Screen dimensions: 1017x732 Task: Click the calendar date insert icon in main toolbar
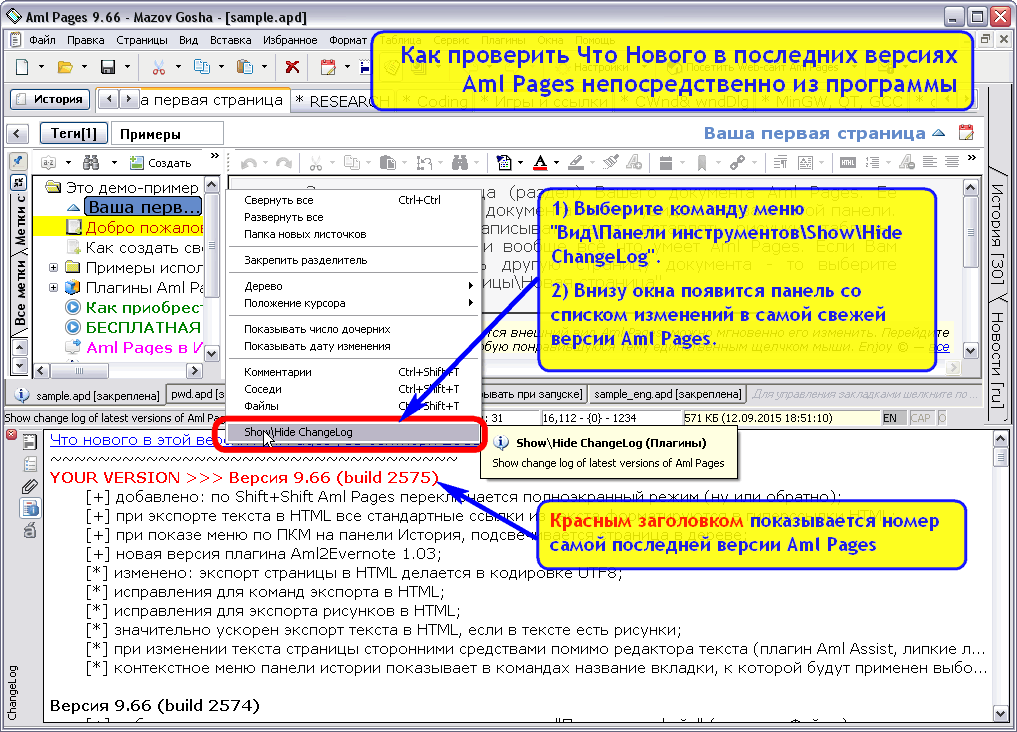coord(328,67)
